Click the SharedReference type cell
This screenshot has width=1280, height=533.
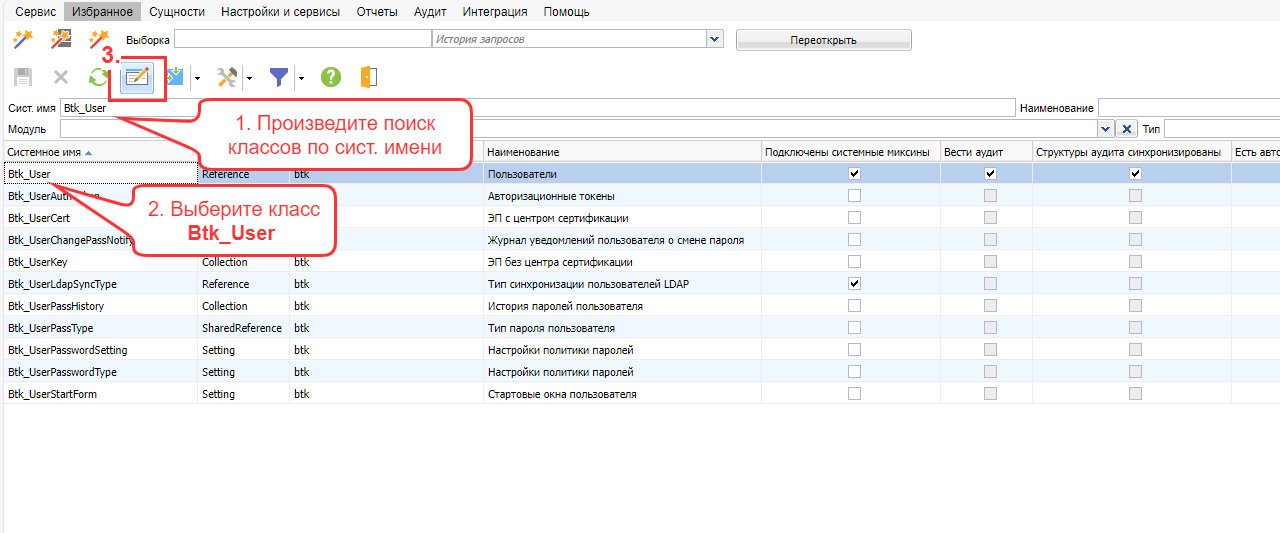pos(244,328)
